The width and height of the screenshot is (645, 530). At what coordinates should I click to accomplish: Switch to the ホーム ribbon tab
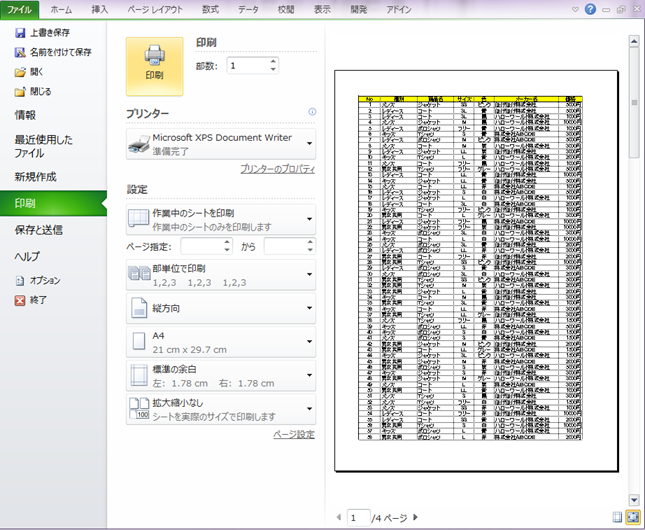(61, 10)
